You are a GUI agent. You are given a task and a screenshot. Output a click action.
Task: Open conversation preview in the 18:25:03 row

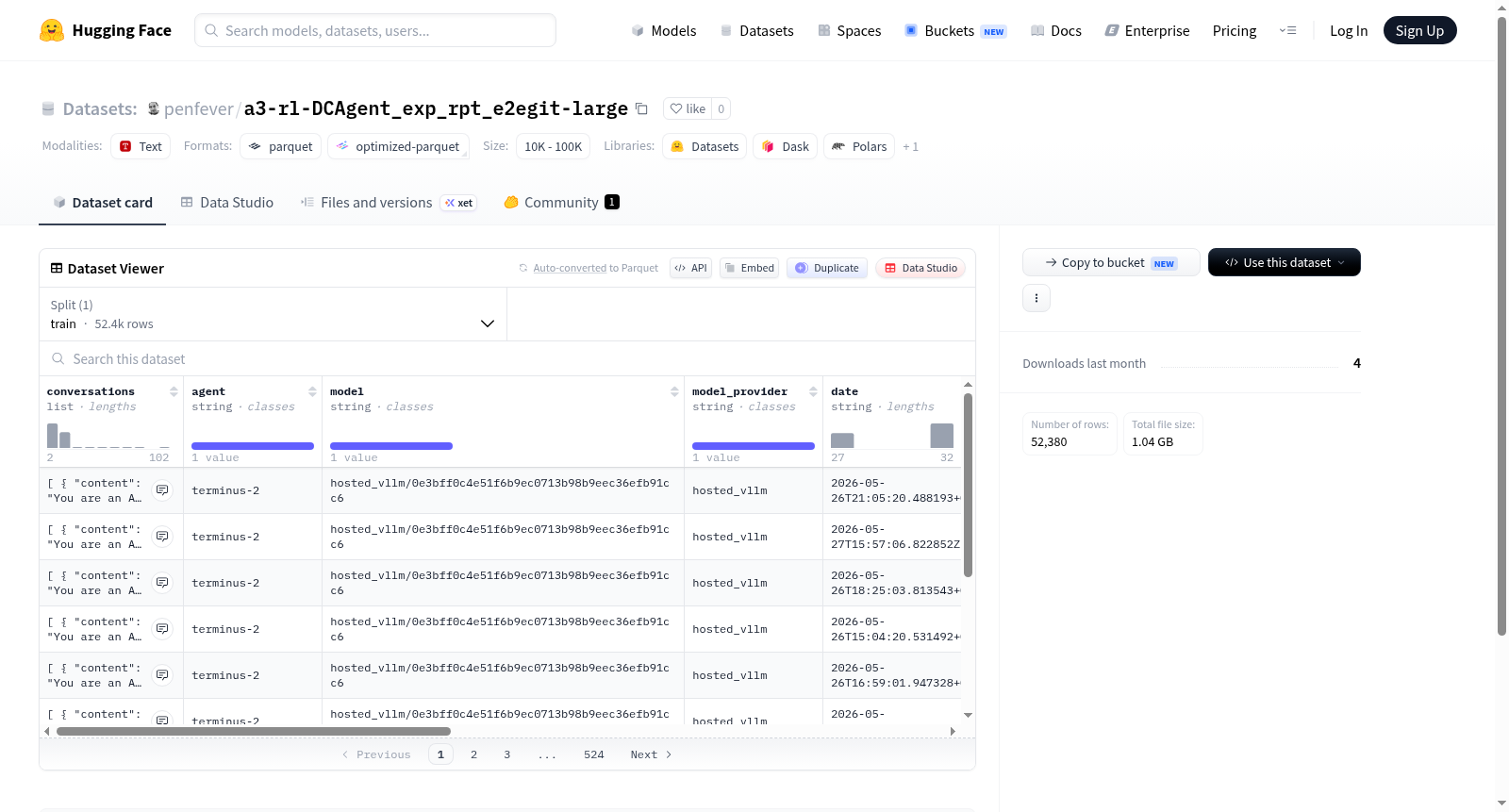[162, 583]
